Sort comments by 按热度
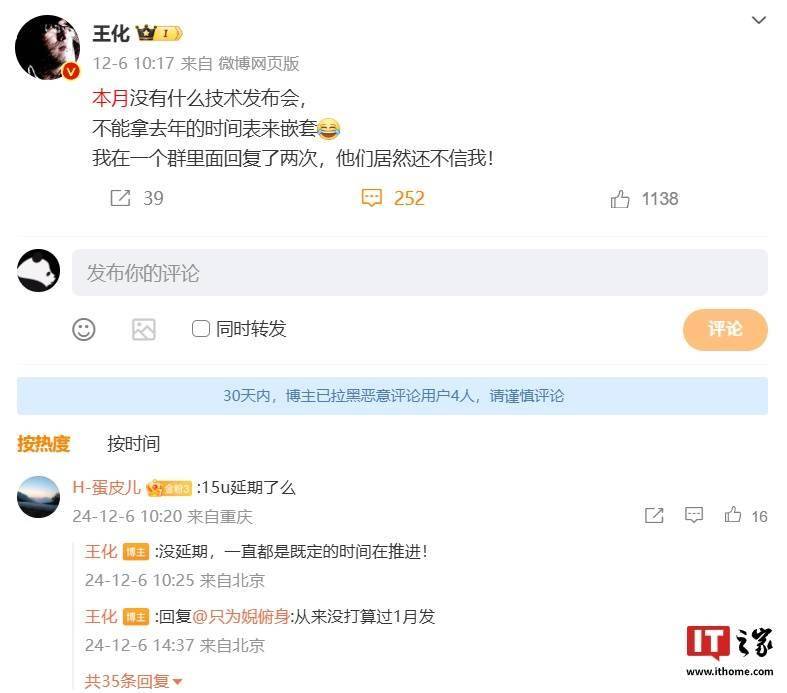Screen dimensions: 787x693 tap(43, 444)
